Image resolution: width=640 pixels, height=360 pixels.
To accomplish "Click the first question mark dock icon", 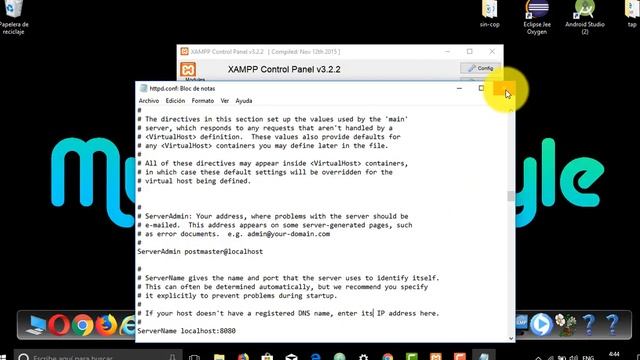I will point(589,325).
